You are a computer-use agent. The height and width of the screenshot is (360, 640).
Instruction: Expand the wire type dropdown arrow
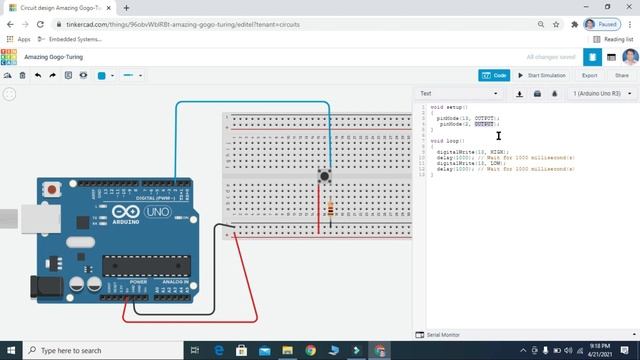[x=140, y=76]
